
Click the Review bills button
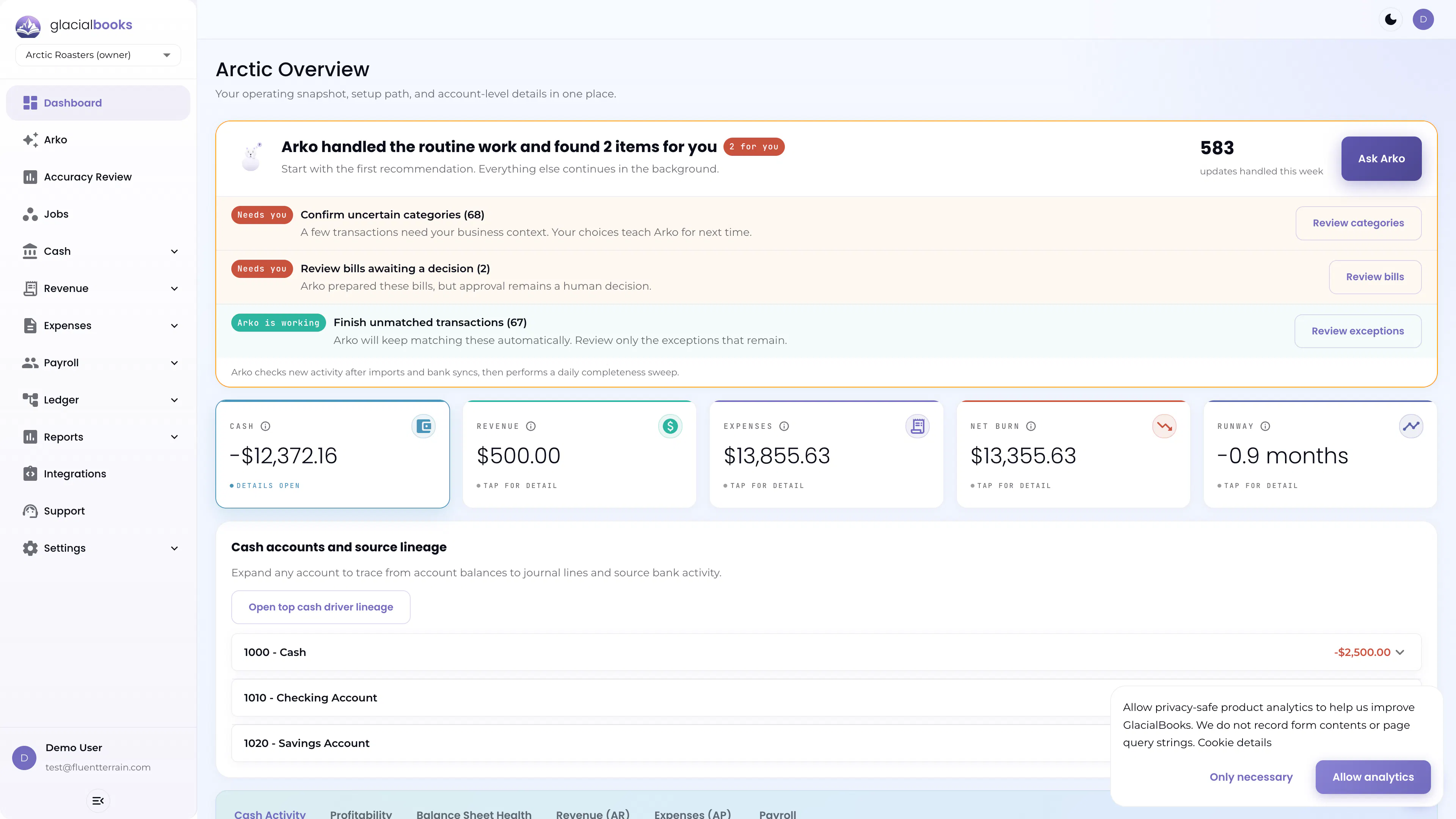[1375, 277]
